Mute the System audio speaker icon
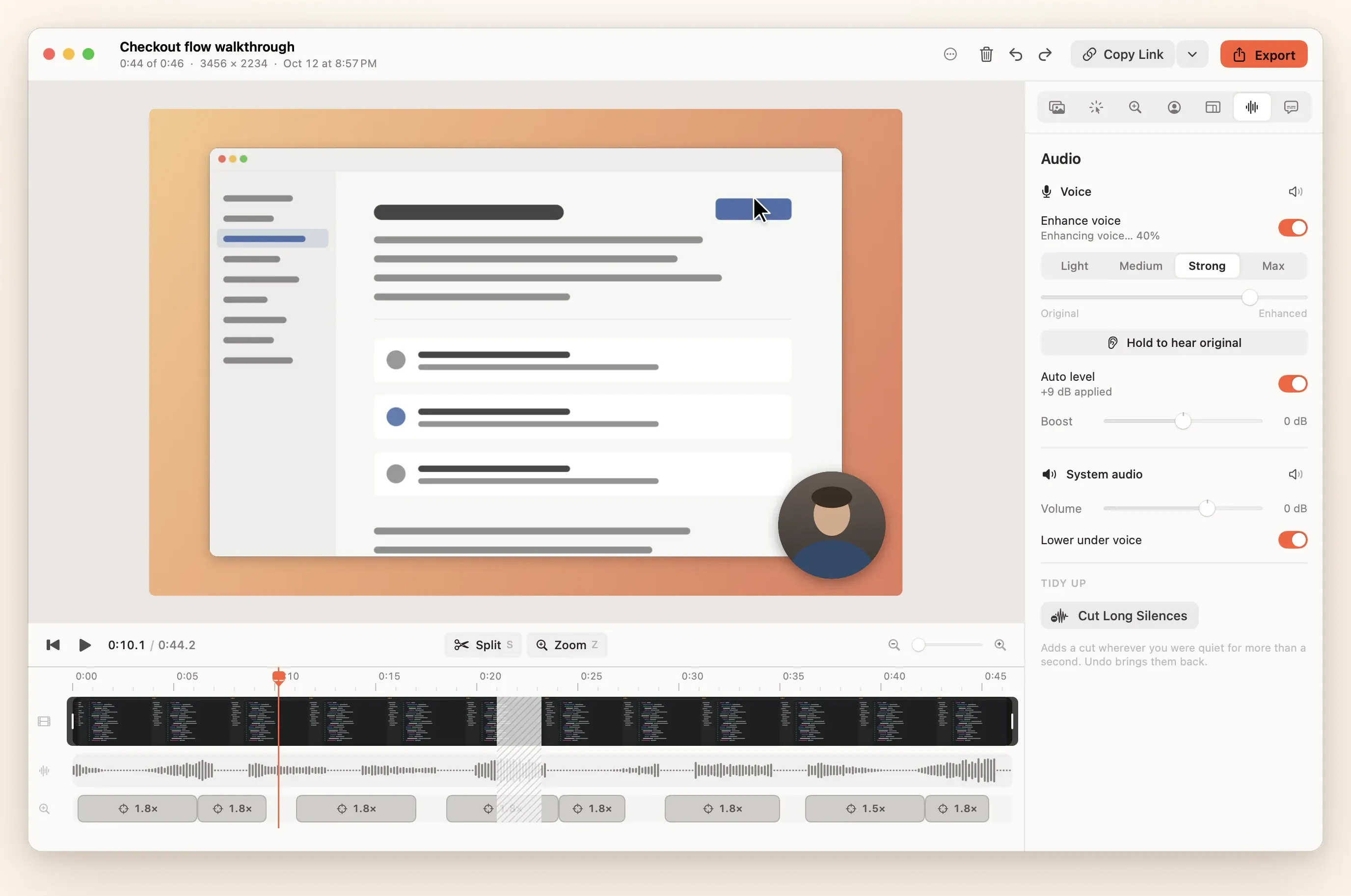This screenshot has width=1351, height=896. point(1296,474)
